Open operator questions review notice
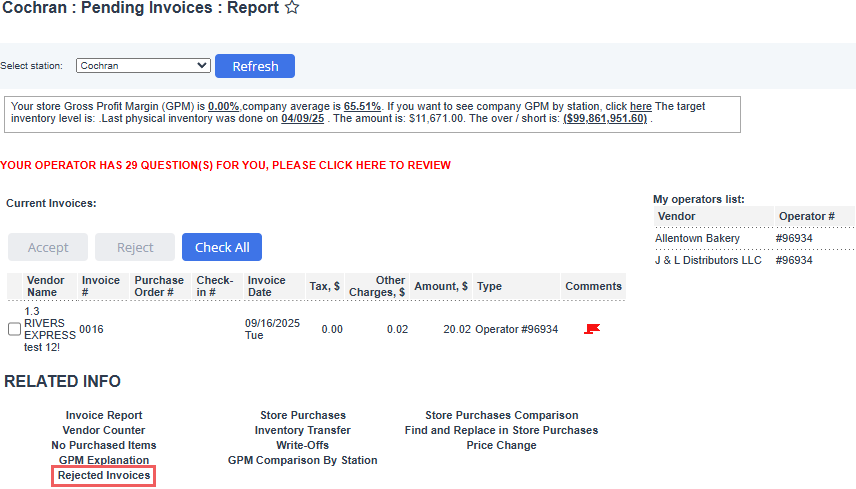The height and width of the screenshot is (489, 856). (226, 165)
